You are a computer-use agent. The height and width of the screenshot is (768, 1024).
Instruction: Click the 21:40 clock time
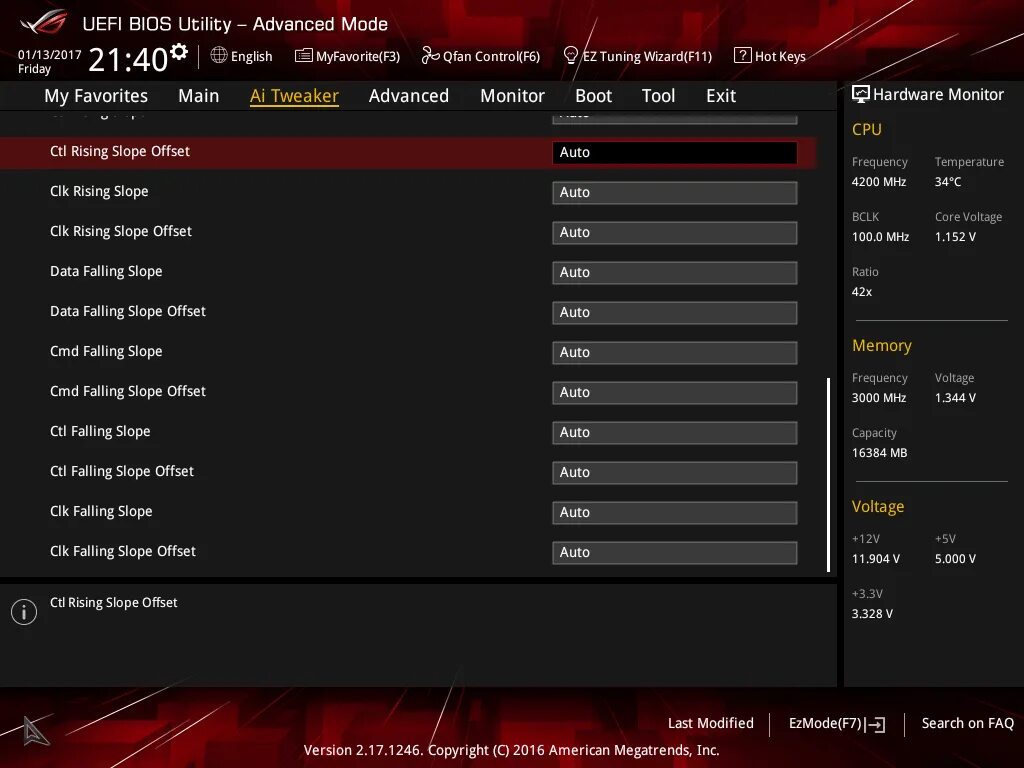pos(128,59)
